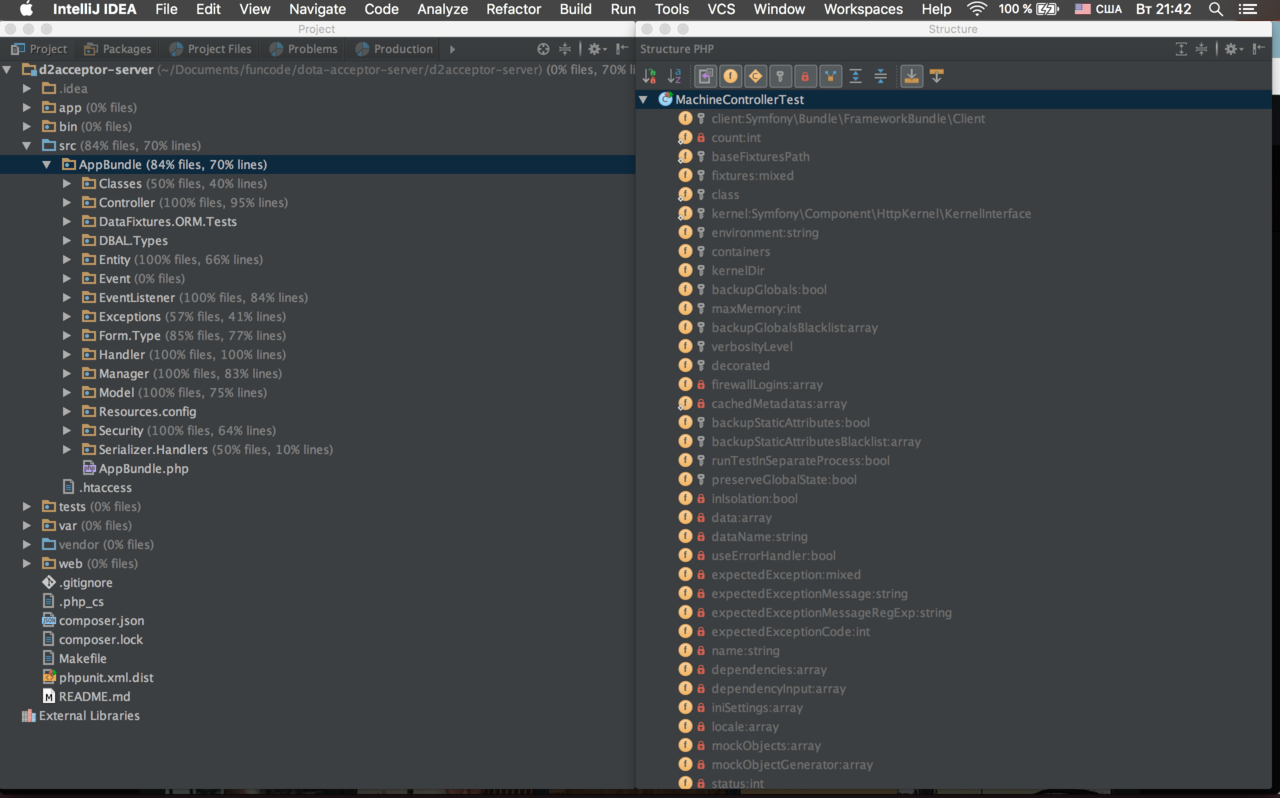Toggle the gray key visibility filter button
The height and width of the screenshot is (798, 1280).
tap(781, 76)
